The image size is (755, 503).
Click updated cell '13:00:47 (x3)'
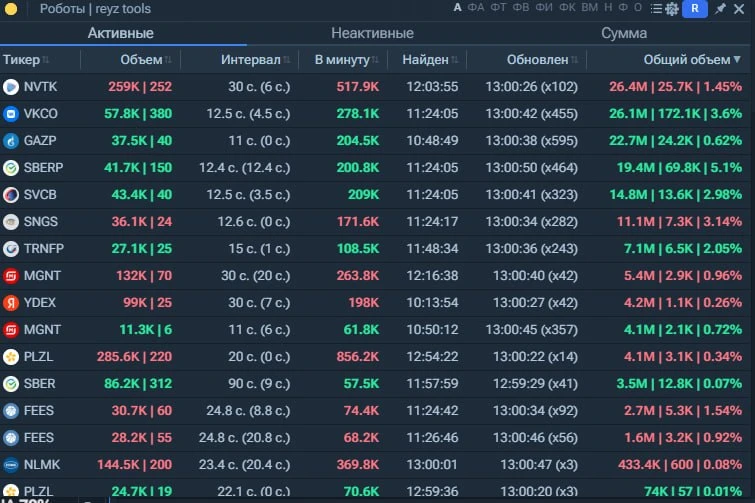[539, 464]
